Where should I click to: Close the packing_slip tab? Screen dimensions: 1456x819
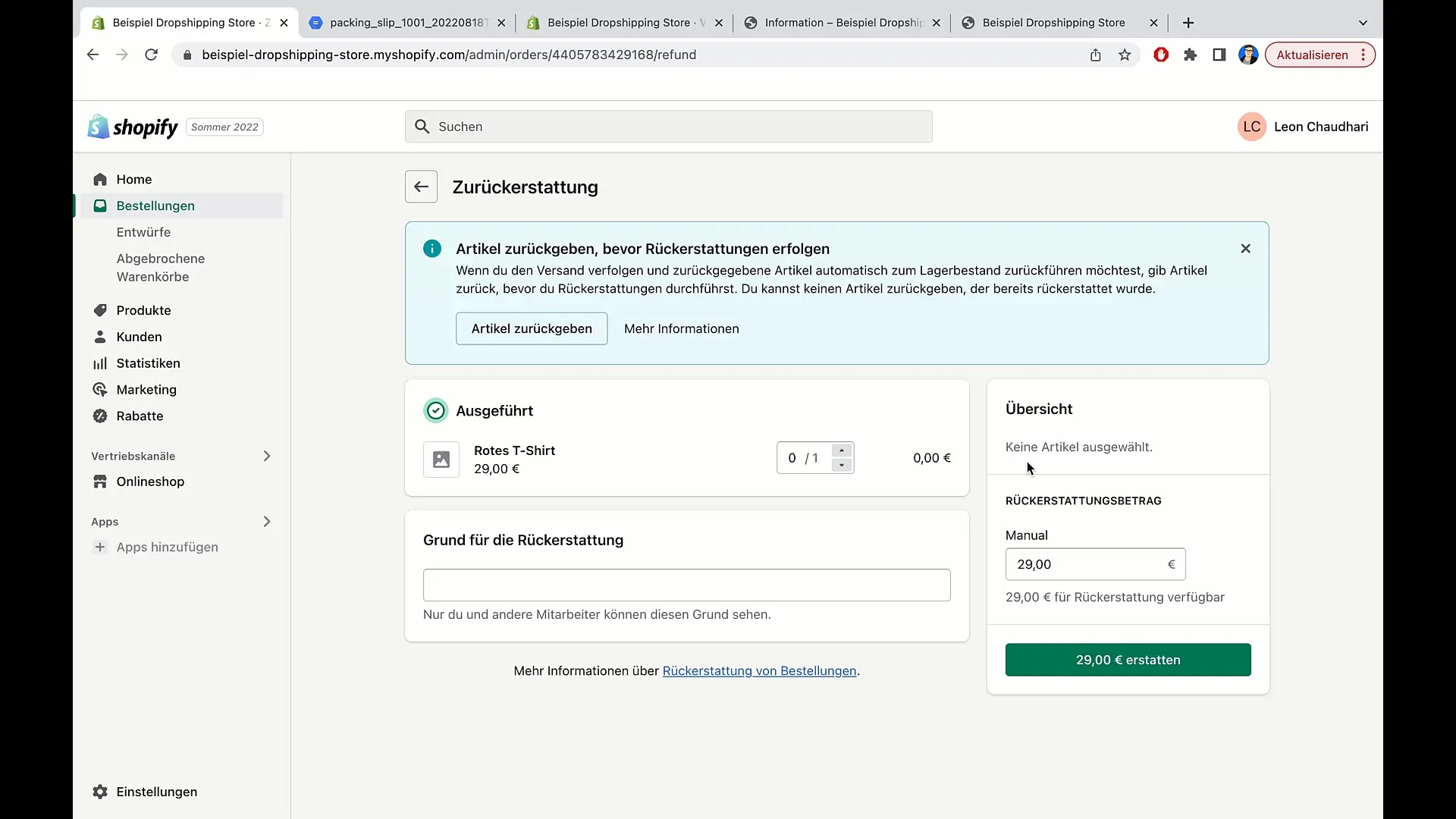tap(501, 23)
